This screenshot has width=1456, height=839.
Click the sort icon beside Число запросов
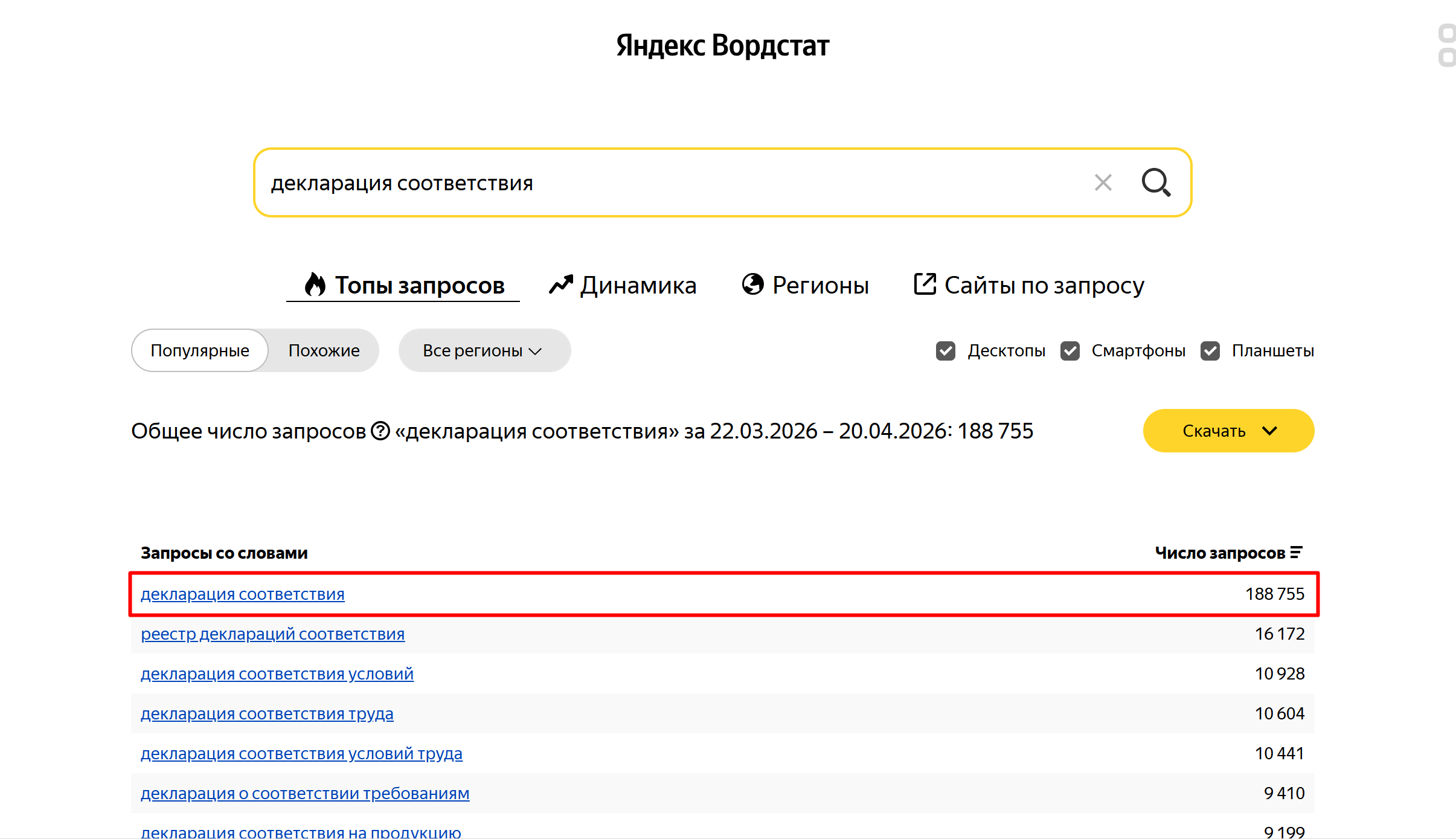pos(1296,553)
